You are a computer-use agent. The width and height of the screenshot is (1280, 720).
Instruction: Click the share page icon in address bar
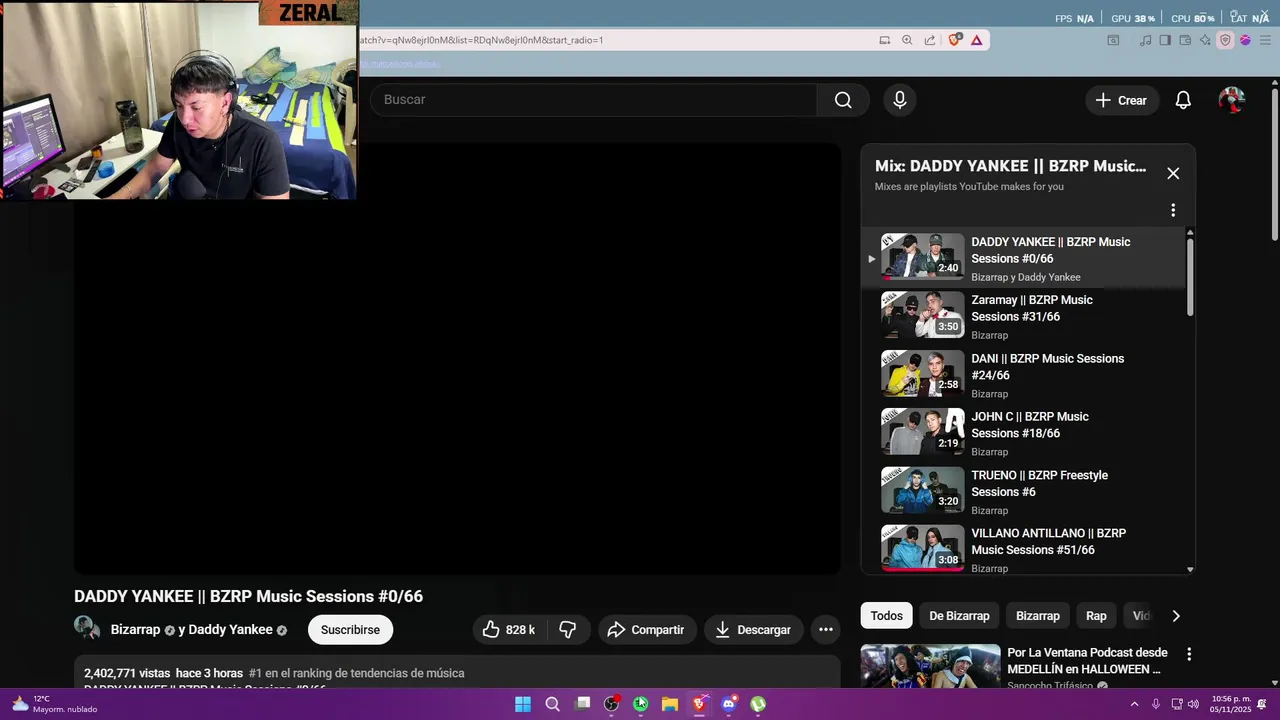(x=930, y=40)
